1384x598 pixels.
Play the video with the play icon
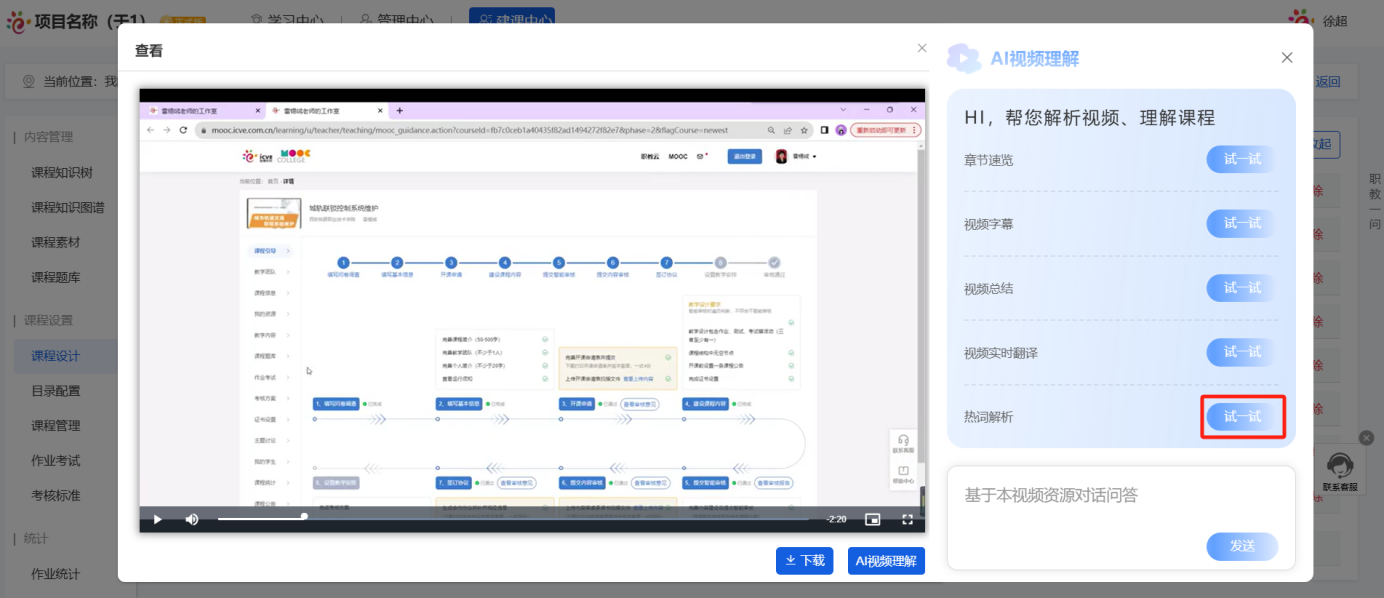(x=157, y=519)
